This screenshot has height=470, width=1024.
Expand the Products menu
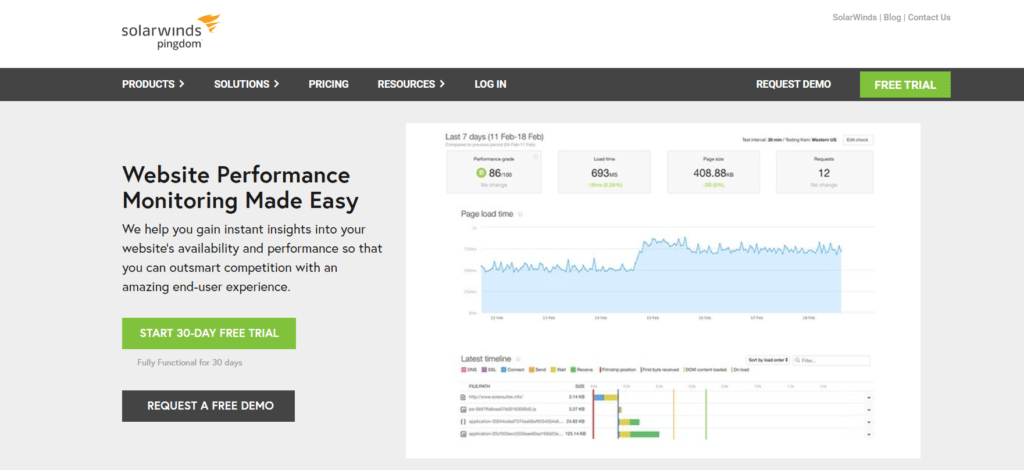(x=153, y=84)
